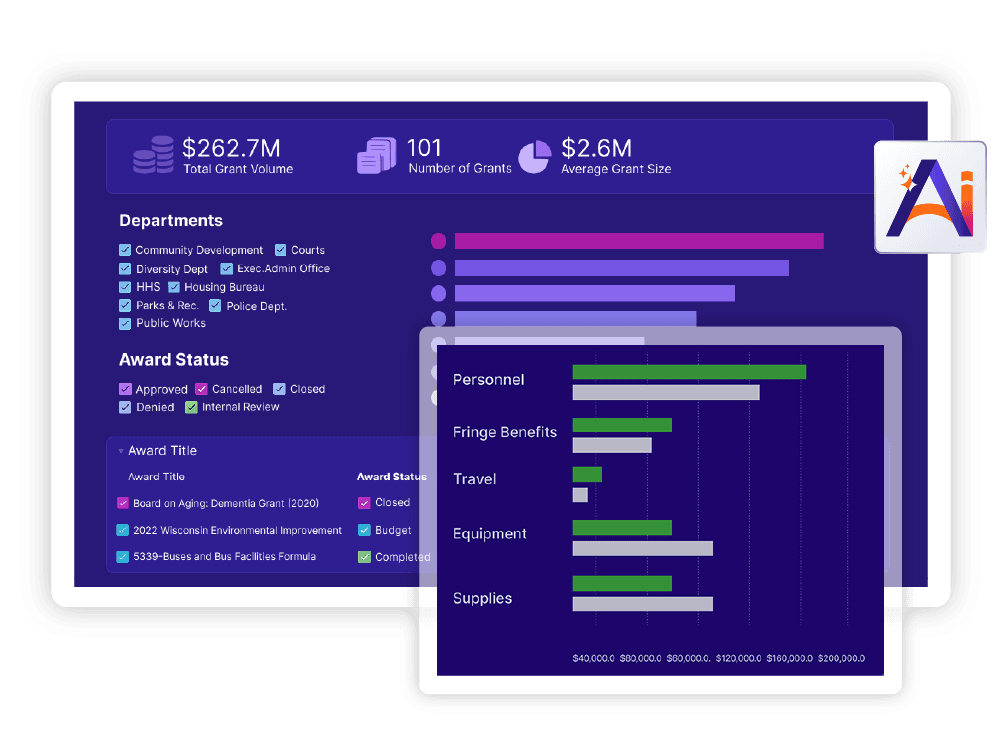The width and height of the screenshot is (1000, 747).
Task: Click the coin stack Total Grant Volume icon
Action: click(152, 156)
